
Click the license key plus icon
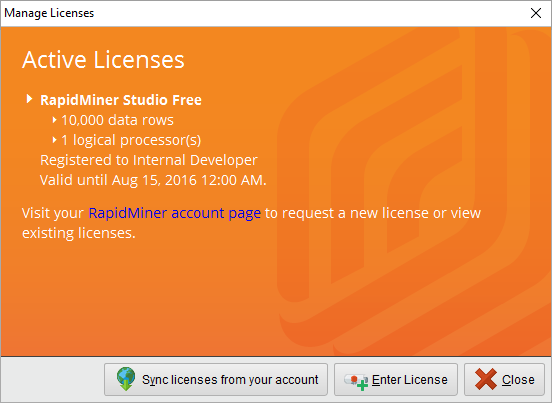point(356,381)
